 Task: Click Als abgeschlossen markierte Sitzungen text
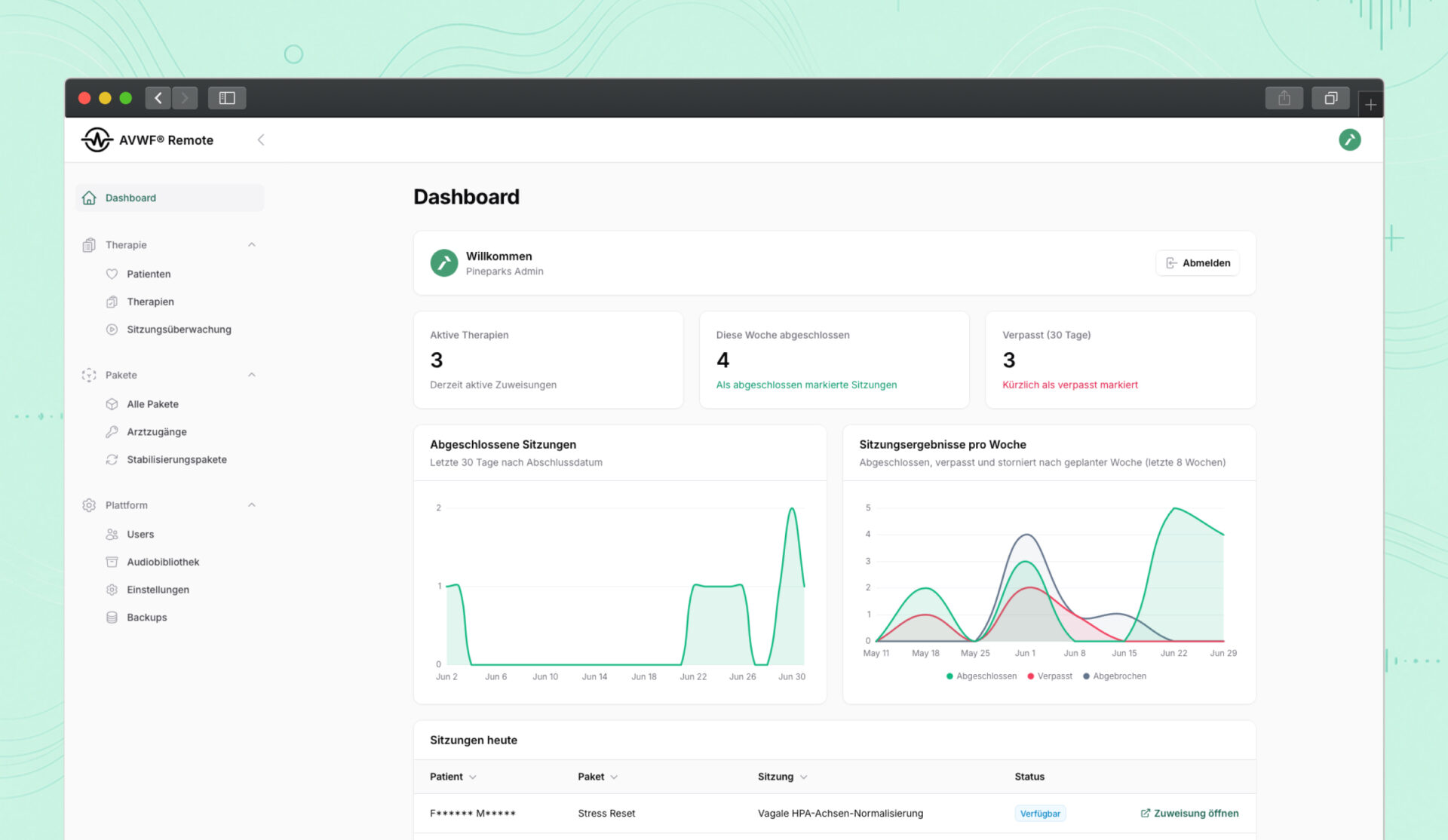806,385
